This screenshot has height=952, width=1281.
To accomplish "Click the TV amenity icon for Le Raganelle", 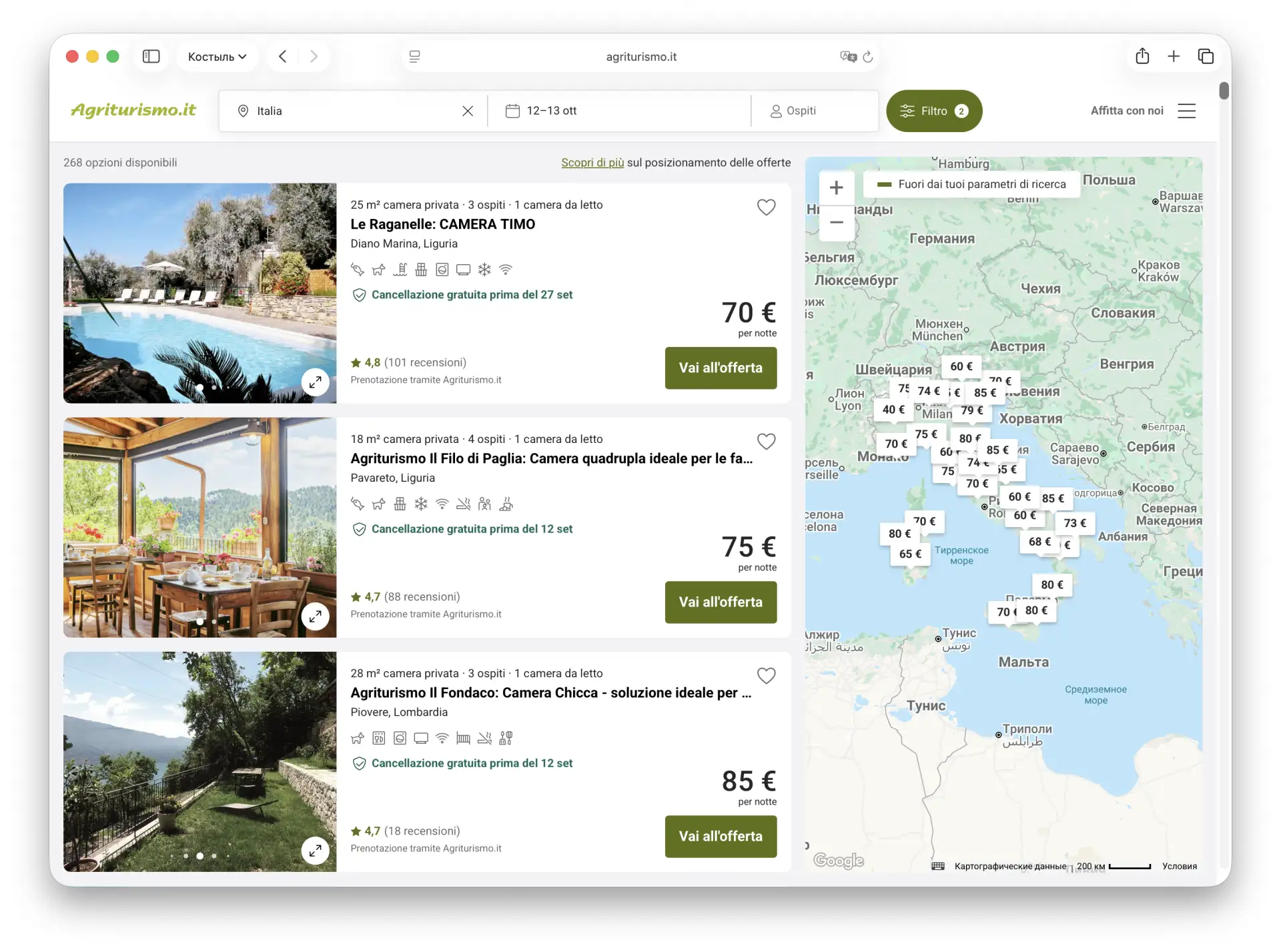I will tap(463, 270).
